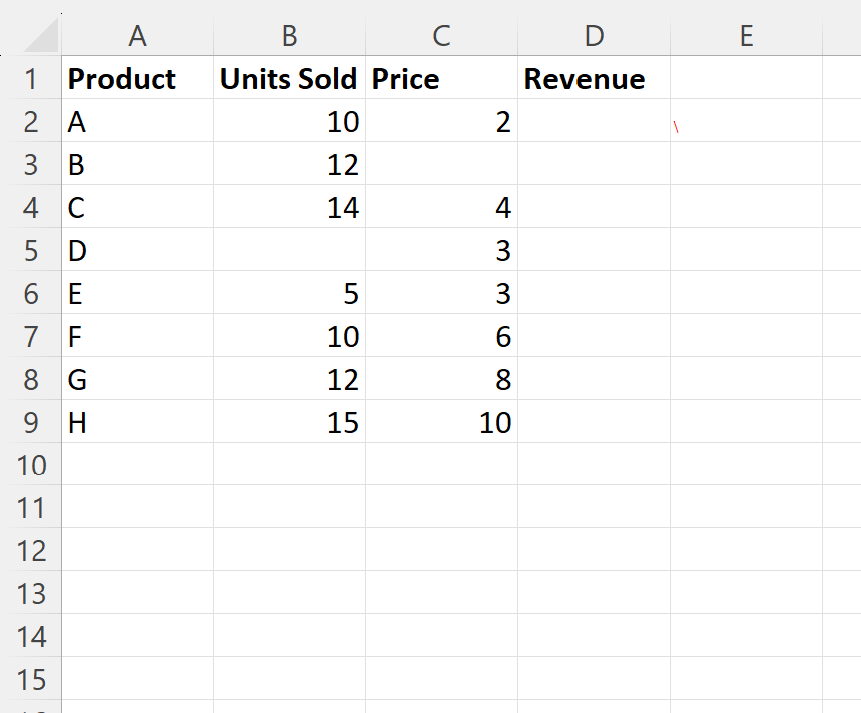Click the "Revenue" header cell

click(x=594, y=78)
